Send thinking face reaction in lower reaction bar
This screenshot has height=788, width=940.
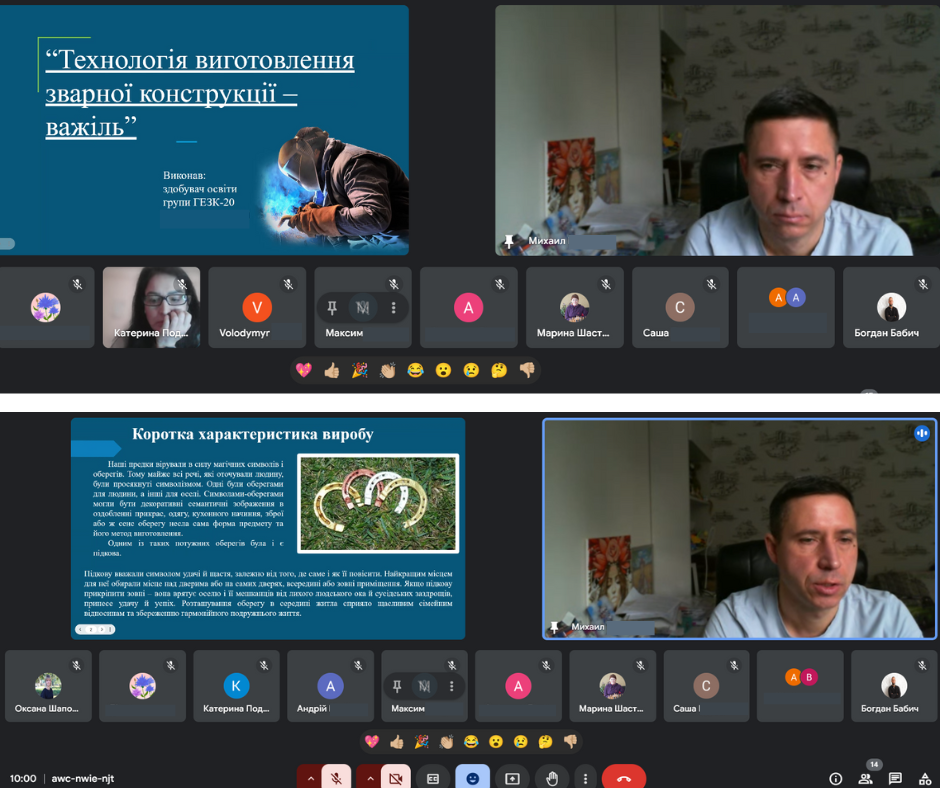[x=546, y=742]
